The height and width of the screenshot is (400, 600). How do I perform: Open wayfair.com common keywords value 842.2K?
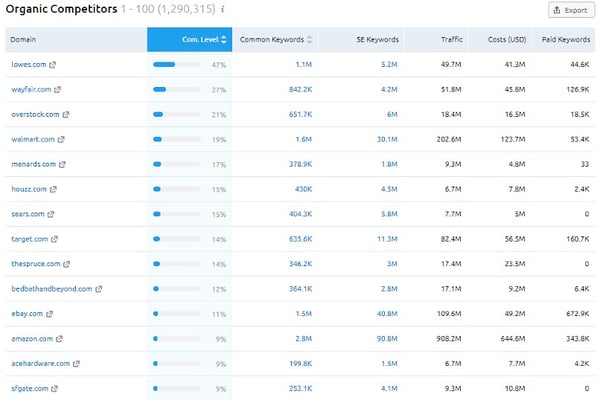pyautogui.click(x=300, y=90)
